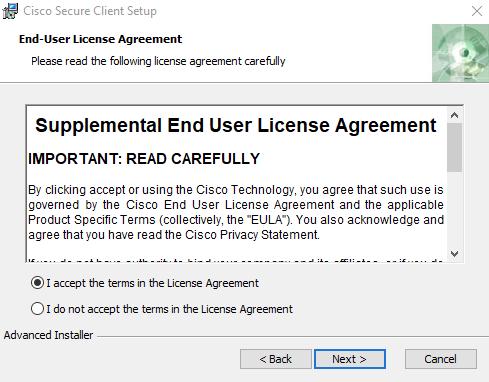Click the Cisco Secure Client Setup title text
This screenshot has width=489, height=382.
coord(90,11)
